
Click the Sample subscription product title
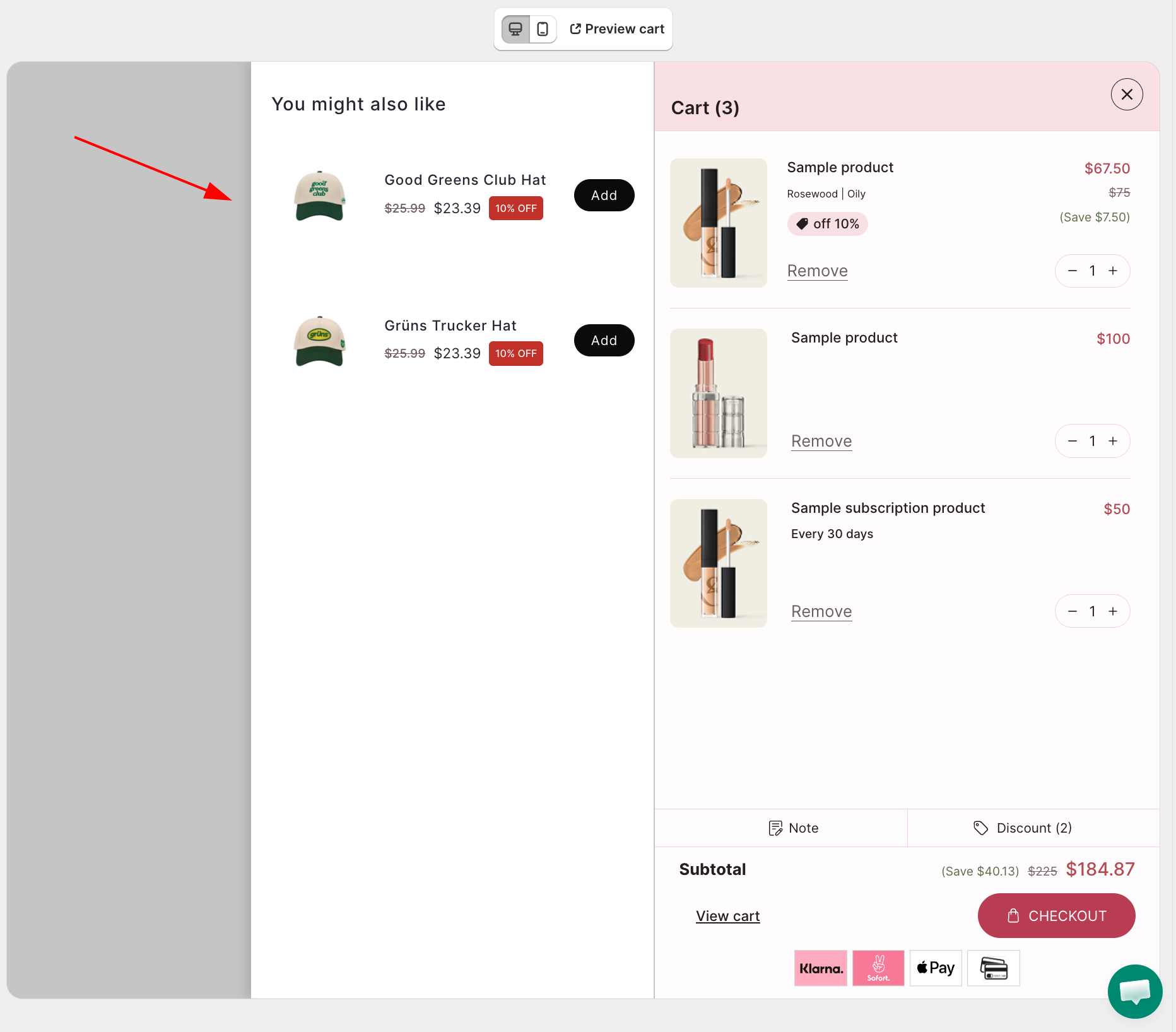click(x=888, y=508)
